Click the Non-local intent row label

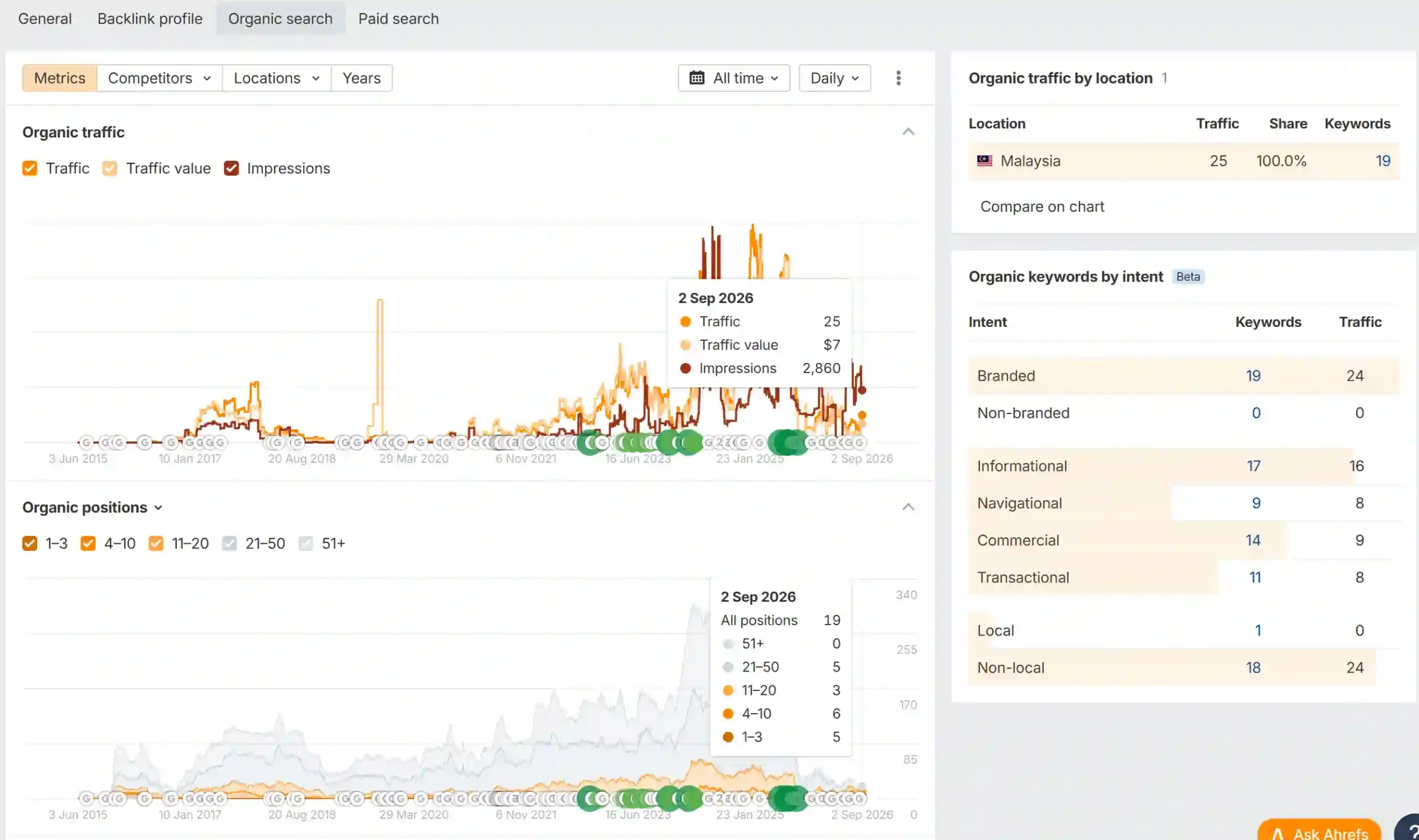pyautogui.click(x=1010, y=668)
